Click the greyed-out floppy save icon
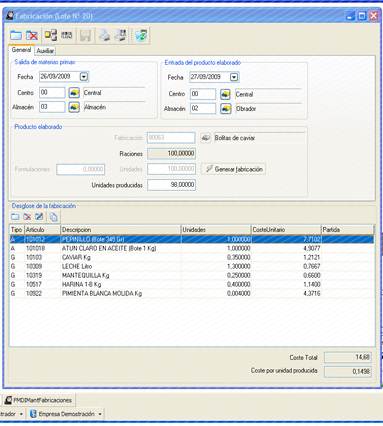The image size is (383, 426). (x=85, y=35)
